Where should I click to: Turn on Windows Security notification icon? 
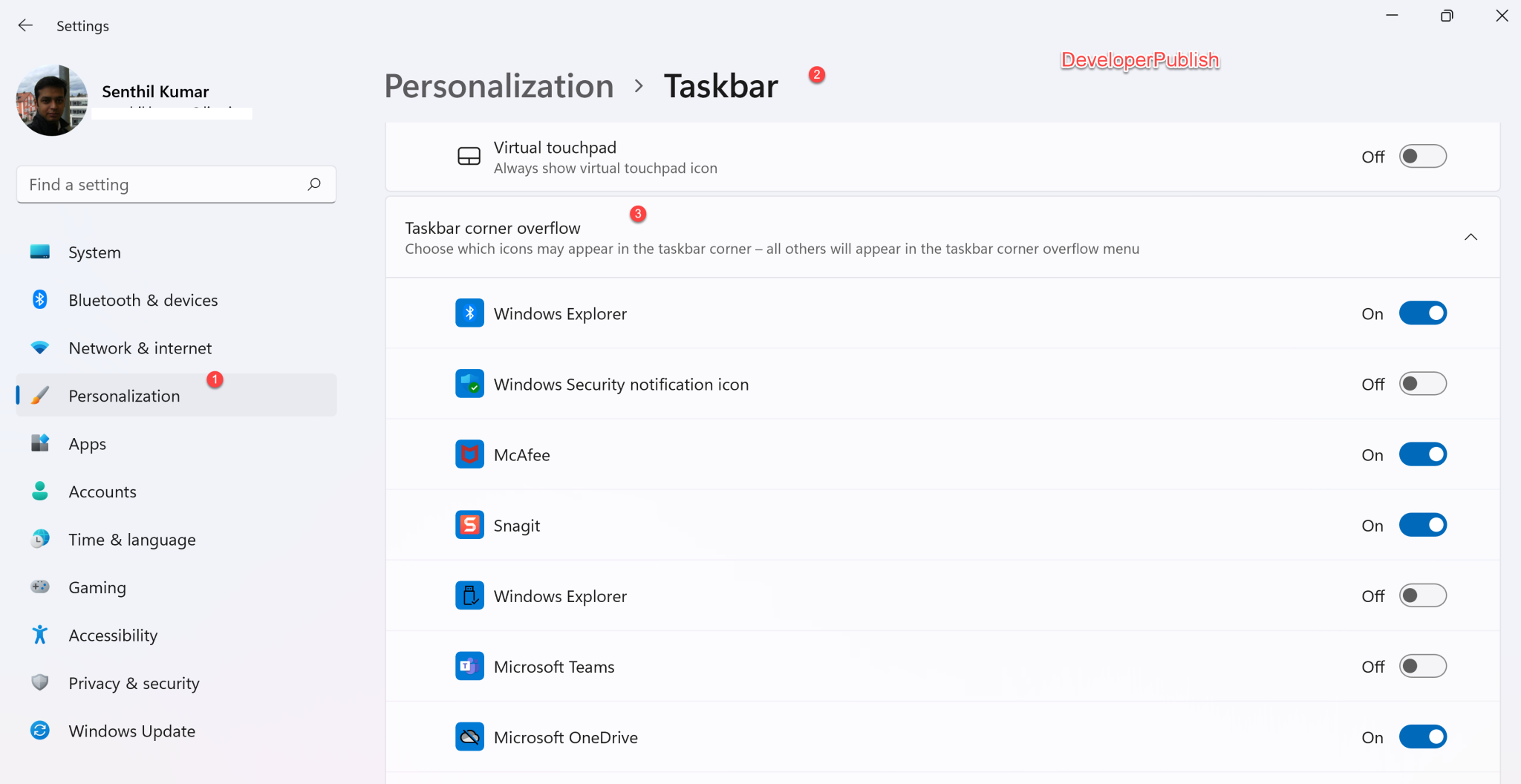tap(1422, 384)
